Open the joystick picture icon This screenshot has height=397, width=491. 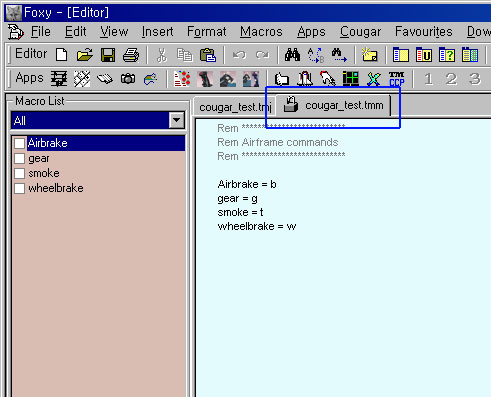coord(205,79)
